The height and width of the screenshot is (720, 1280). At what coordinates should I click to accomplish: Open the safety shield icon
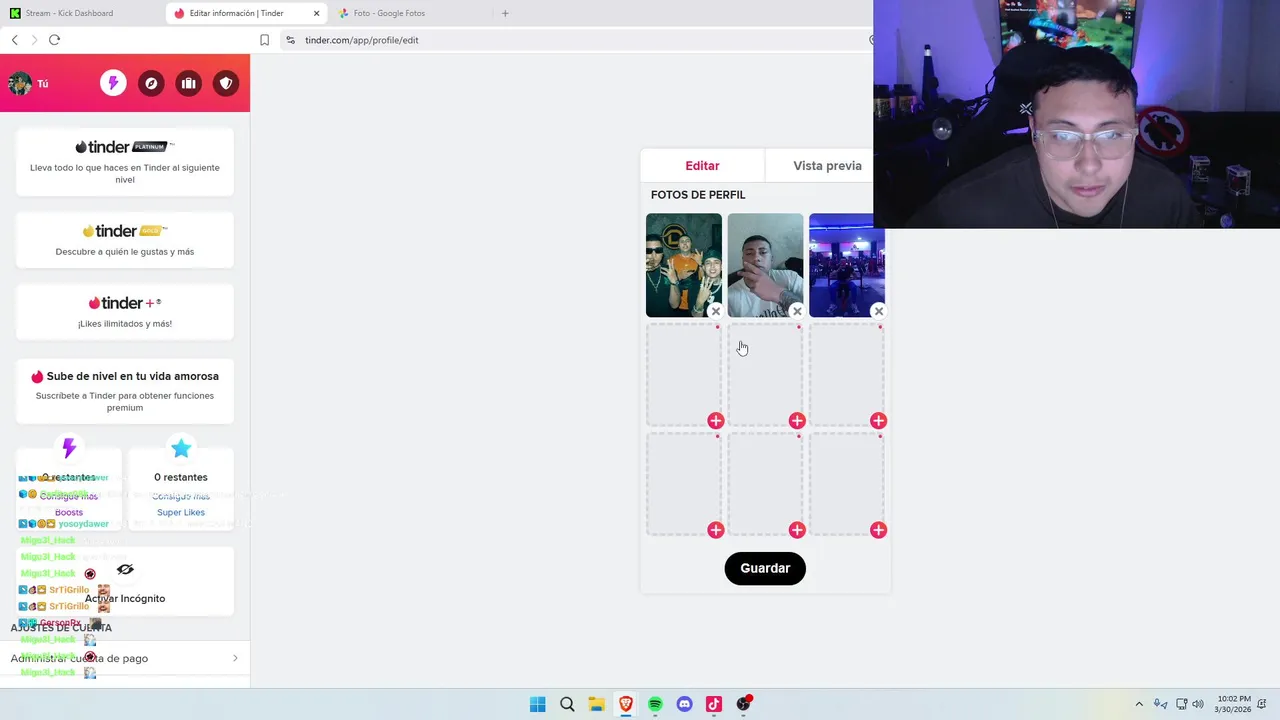(226, 83)
